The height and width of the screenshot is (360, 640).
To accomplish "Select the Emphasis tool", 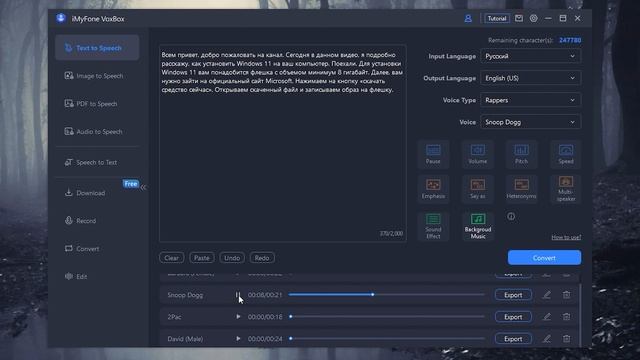I will click(433, 189).
